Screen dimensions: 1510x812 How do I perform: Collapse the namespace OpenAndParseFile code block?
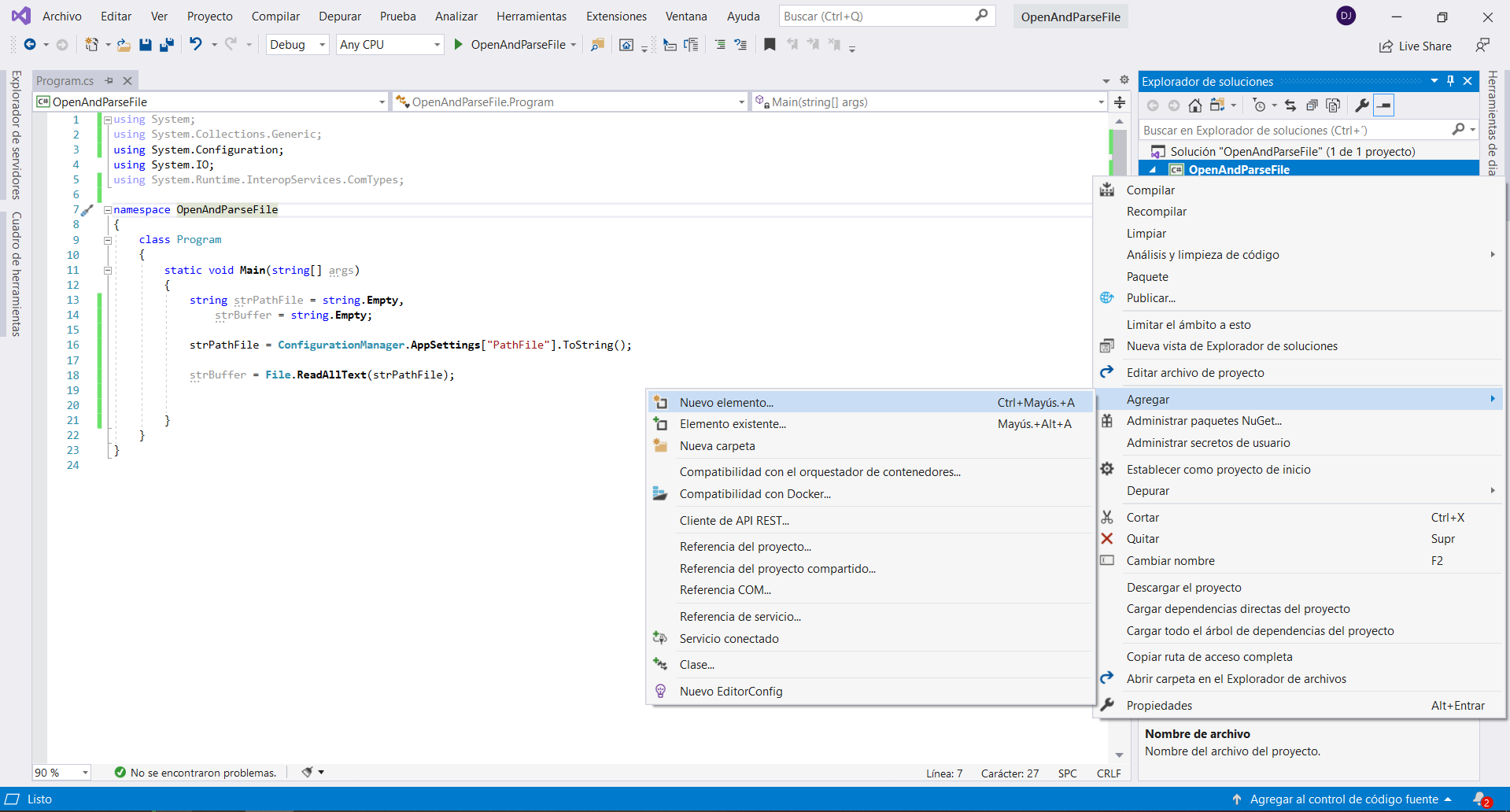(108, 210)
